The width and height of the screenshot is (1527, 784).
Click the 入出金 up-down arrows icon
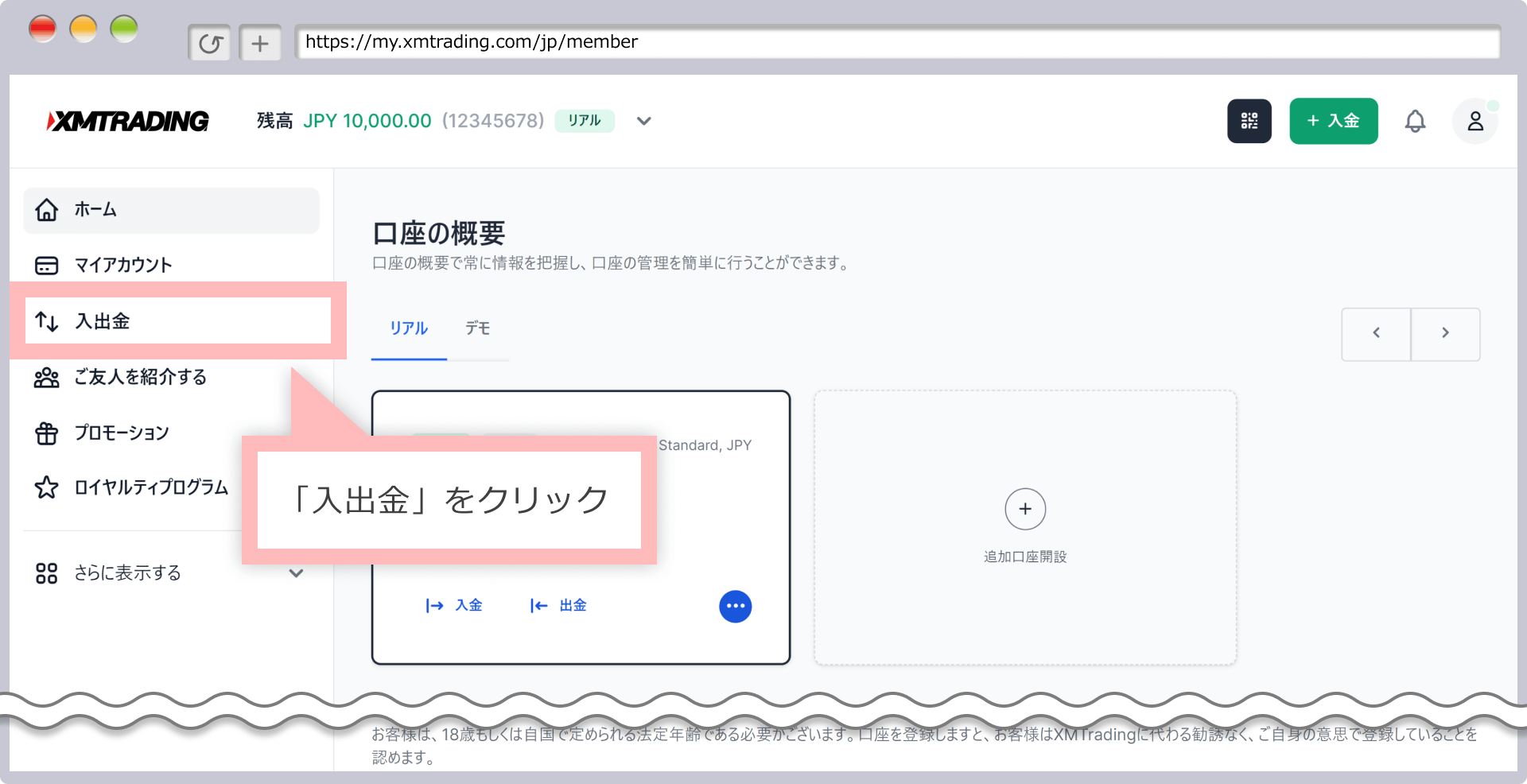[x=47, y=321]
